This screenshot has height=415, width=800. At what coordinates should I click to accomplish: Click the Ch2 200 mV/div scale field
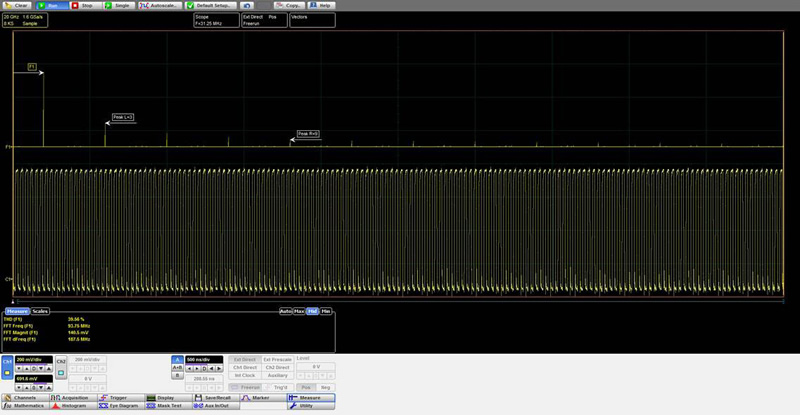pyautogui.click(x=87, y=360)
